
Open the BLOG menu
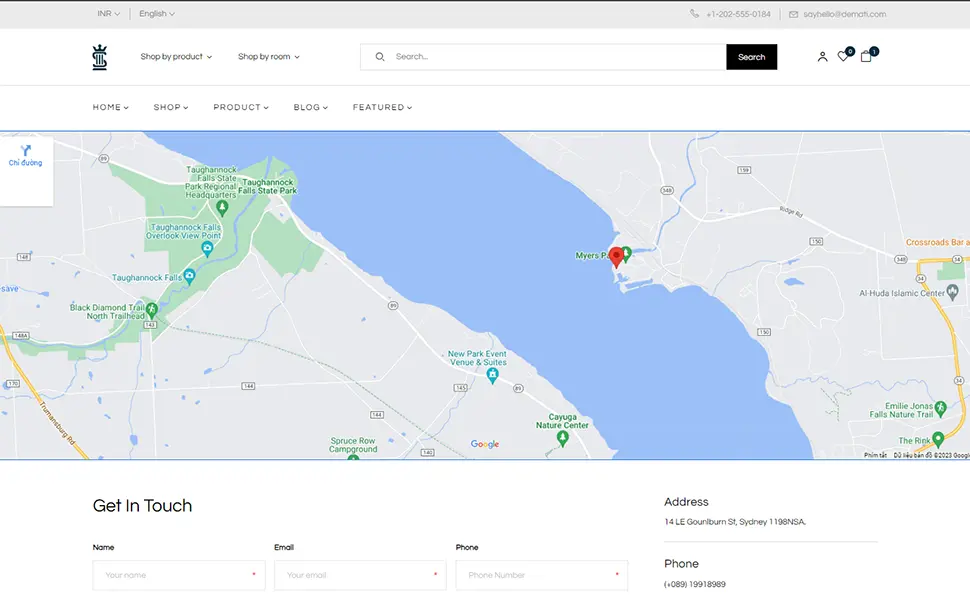click(x=310, y=107)
